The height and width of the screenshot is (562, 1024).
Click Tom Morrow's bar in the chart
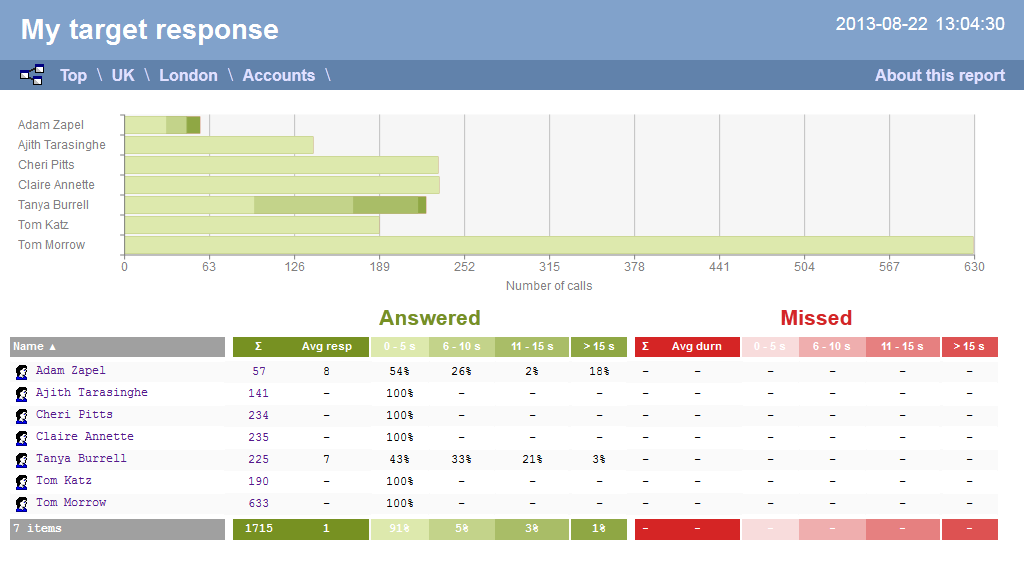(548, 245)
